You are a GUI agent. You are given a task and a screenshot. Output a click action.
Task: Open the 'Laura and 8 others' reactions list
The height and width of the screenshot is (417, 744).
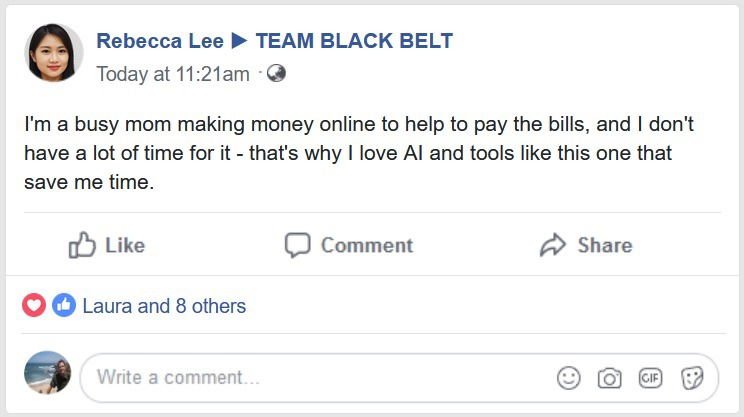164,306
